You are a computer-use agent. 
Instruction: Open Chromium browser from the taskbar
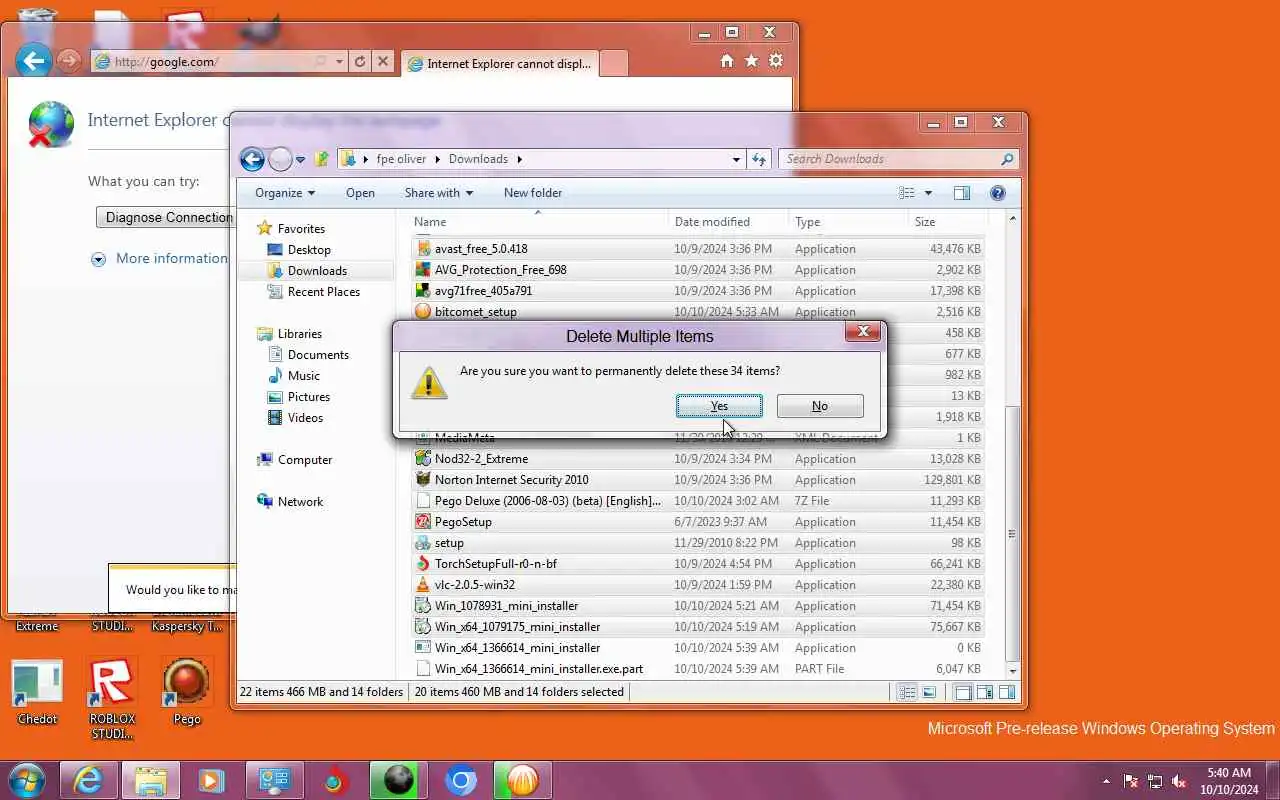(x=461, y=780)
